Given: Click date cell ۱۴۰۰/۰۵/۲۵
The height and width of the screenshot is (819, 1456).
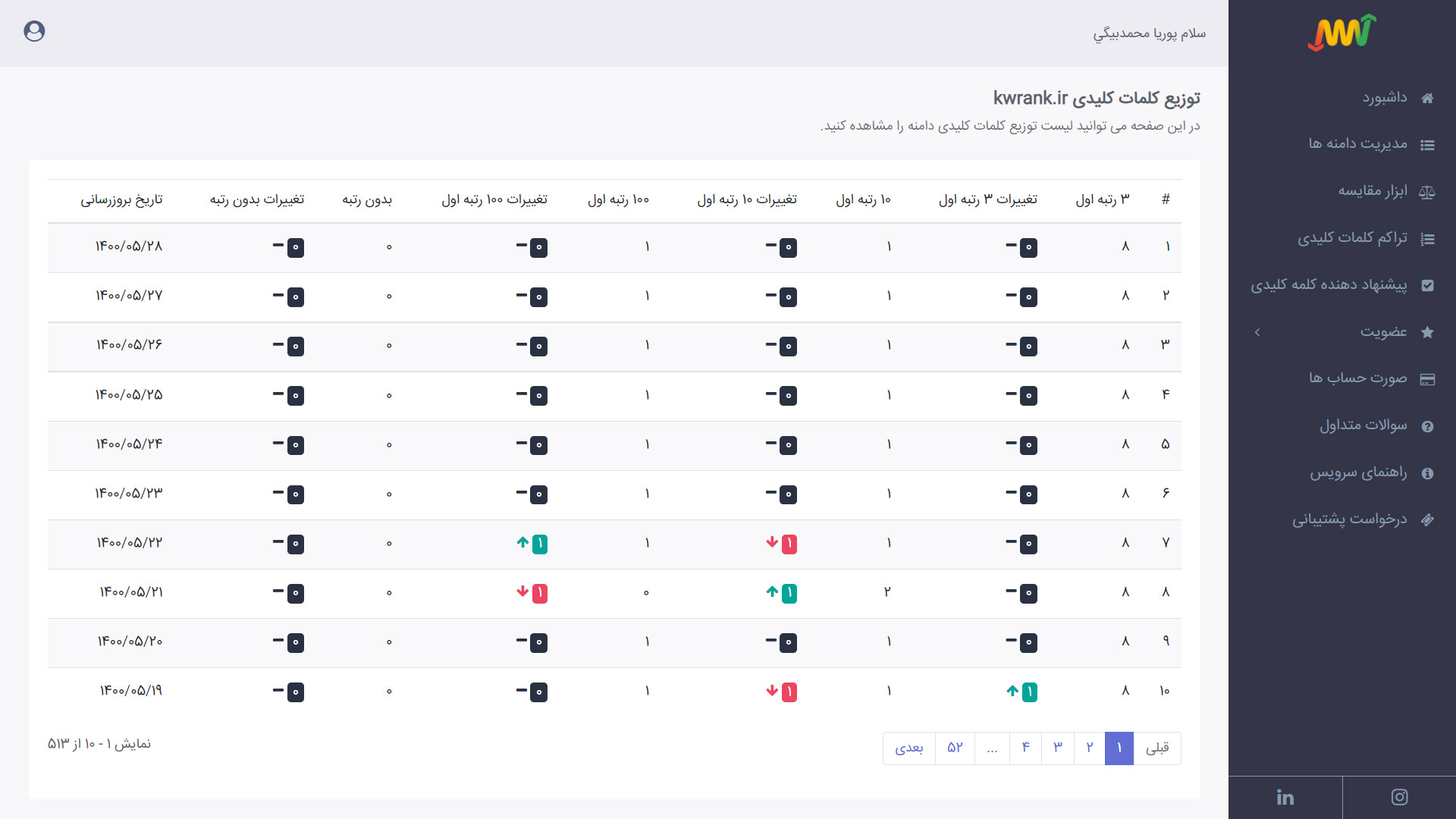Looking at the screenshot, I should [129, 395].
